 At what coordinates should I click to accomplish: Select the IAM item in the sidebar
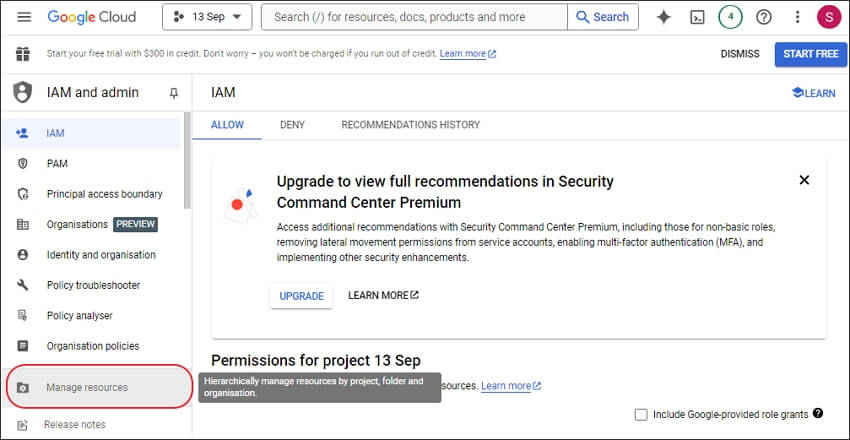[x=91, y=133]
